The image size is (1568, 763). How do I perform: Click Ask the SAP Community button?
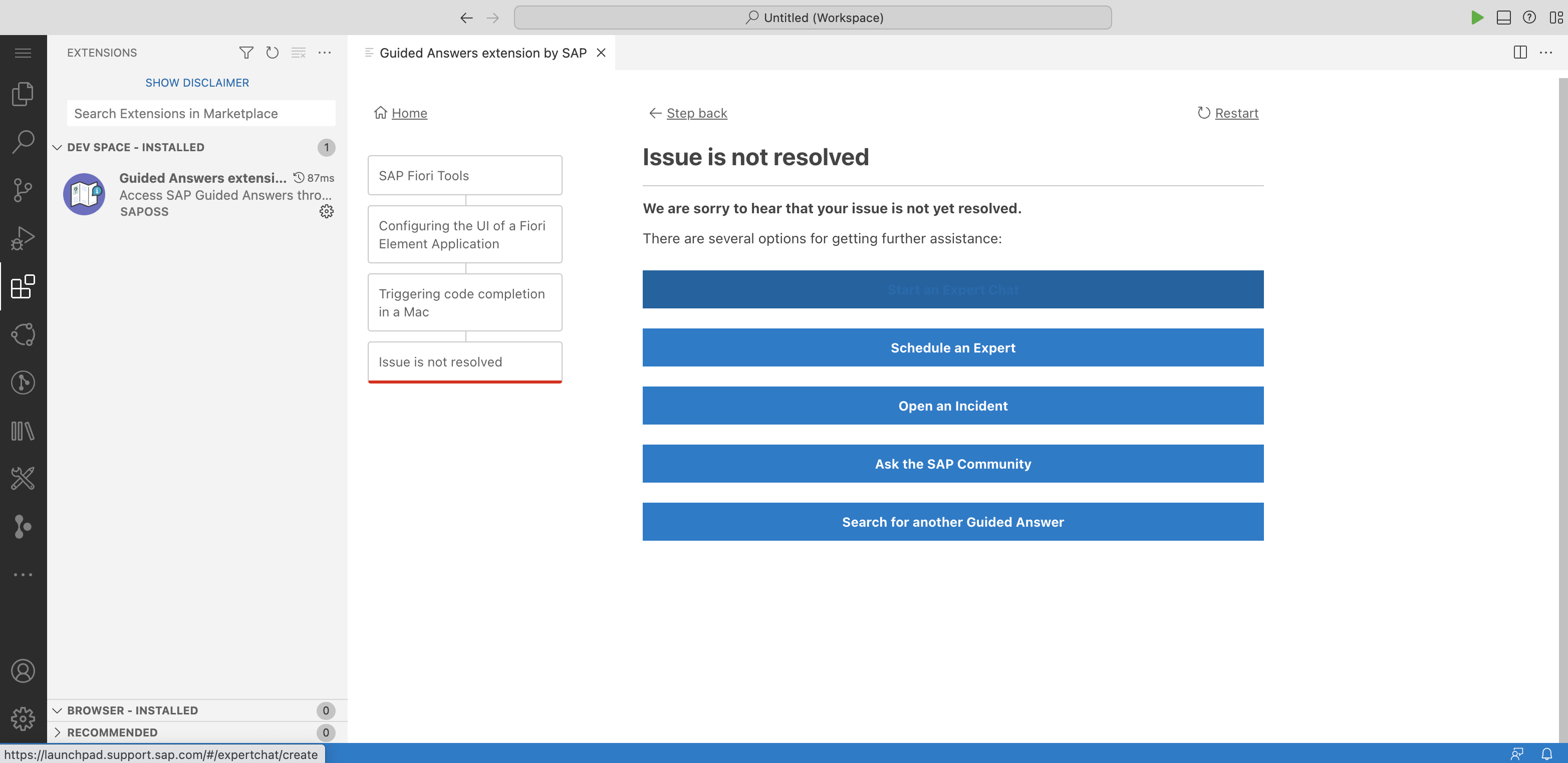coord(953,464)
